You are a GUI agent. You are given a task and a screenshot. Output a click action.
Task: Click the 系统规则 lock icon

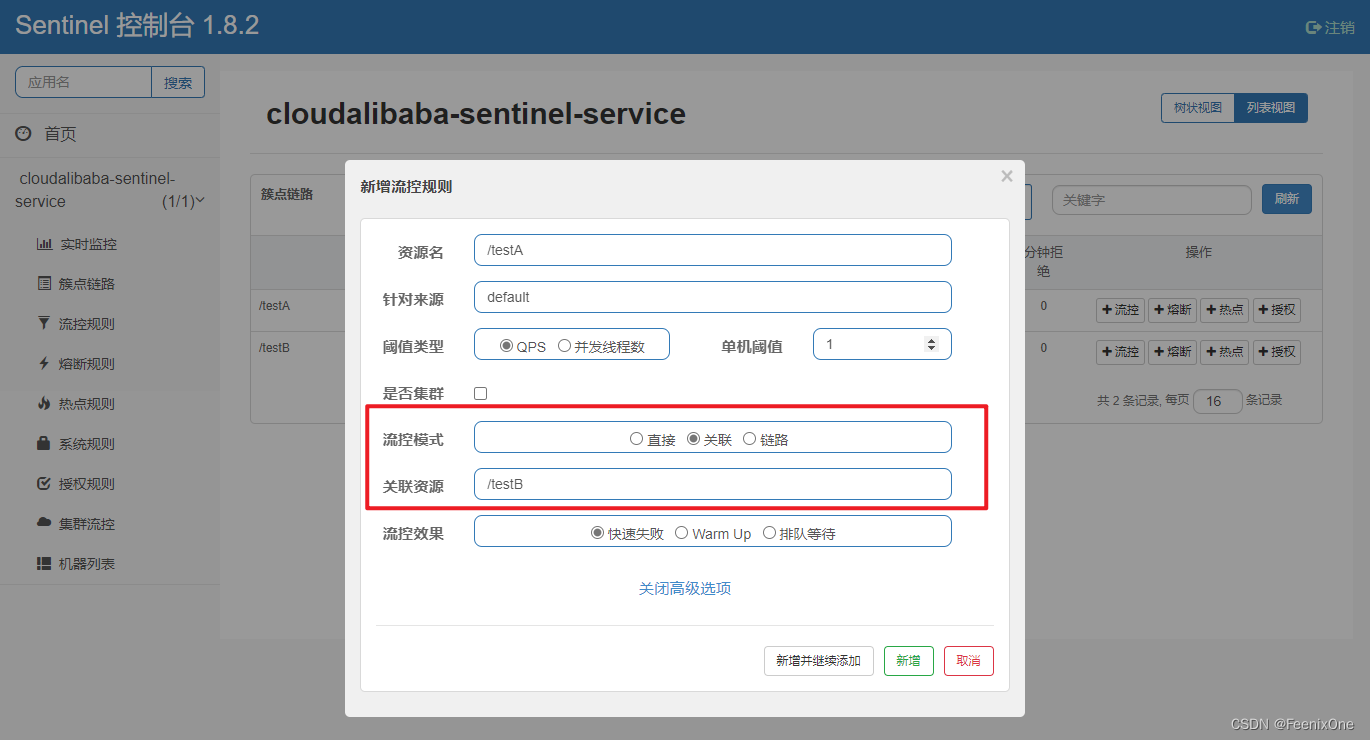point(44,443)
